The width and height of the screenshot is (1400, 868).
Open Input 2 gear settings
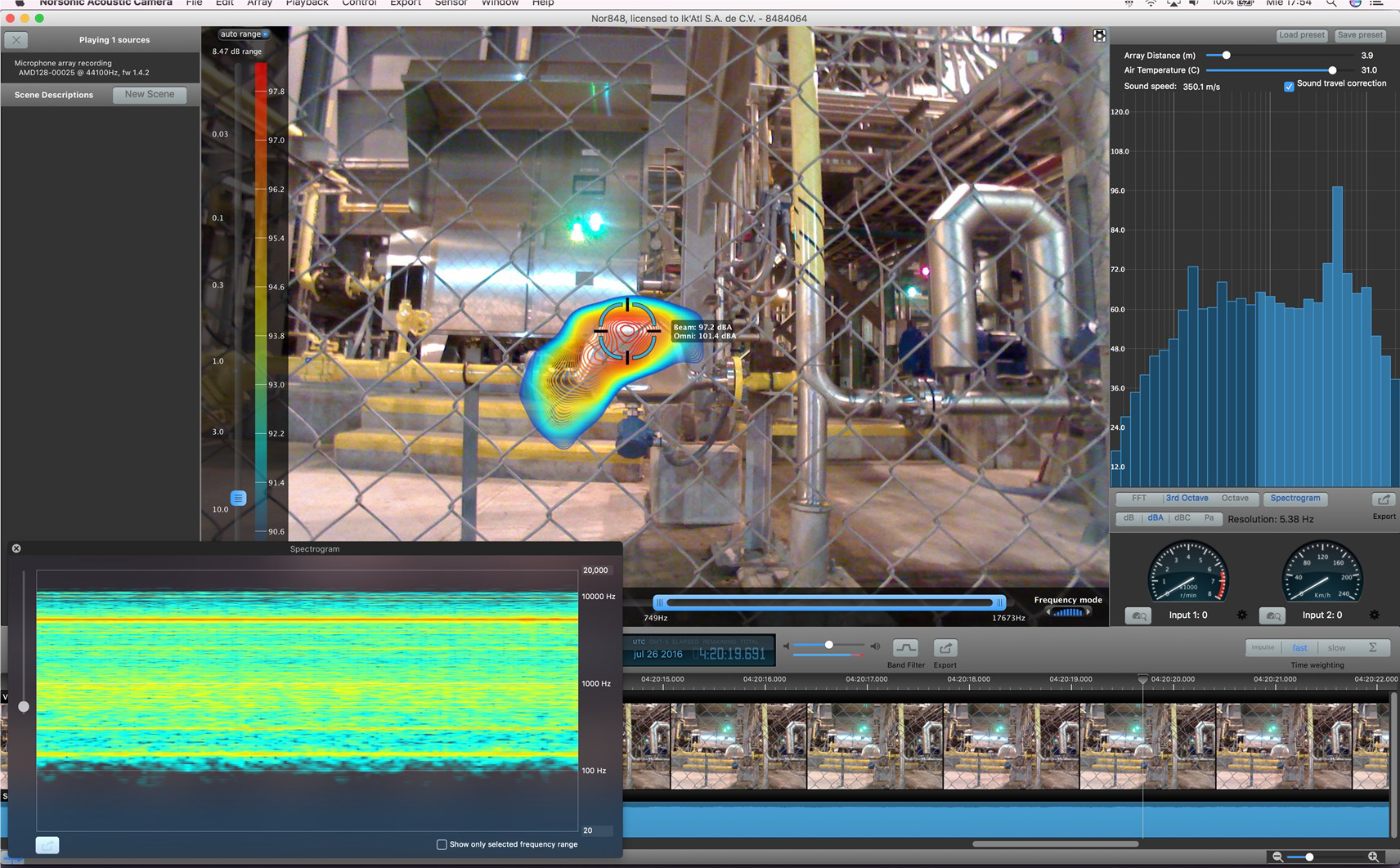[x=1374, y=615]
